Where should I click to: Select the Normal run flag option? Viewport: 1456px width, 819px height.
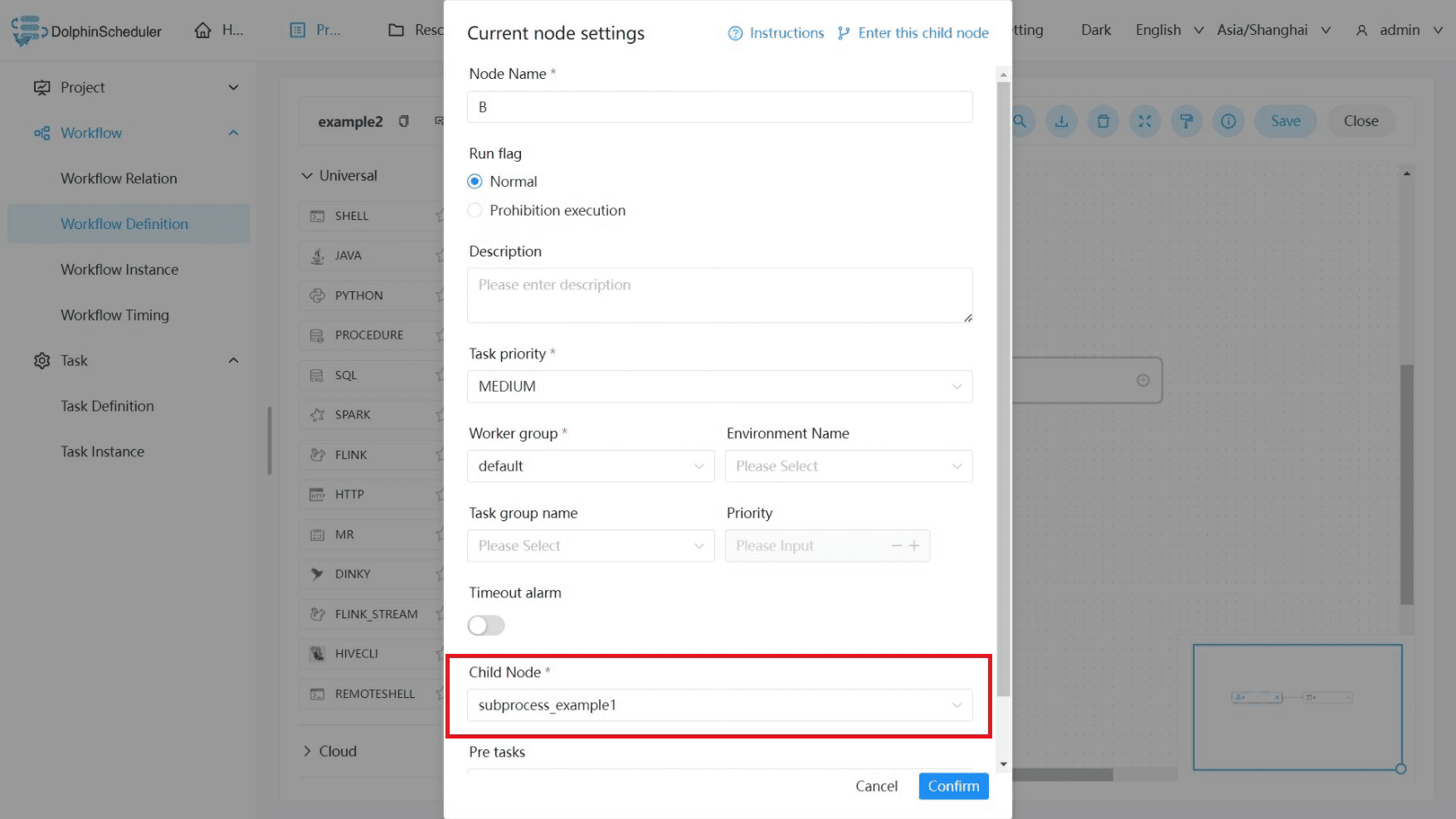[475, 182]
